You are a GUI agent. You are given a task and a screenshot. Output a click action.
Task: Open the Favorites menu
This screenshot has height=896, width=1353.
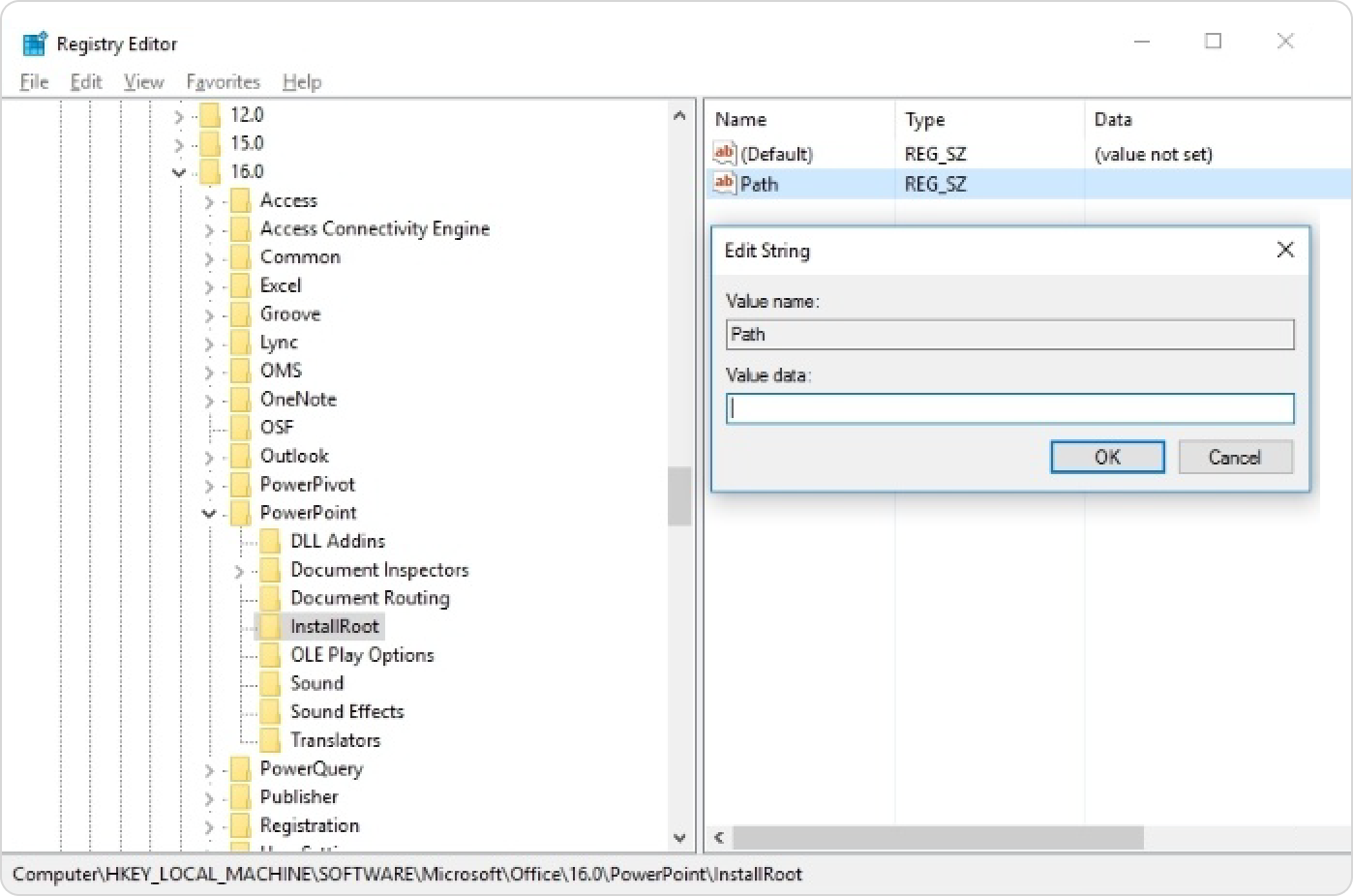click(x=224, y=82)
